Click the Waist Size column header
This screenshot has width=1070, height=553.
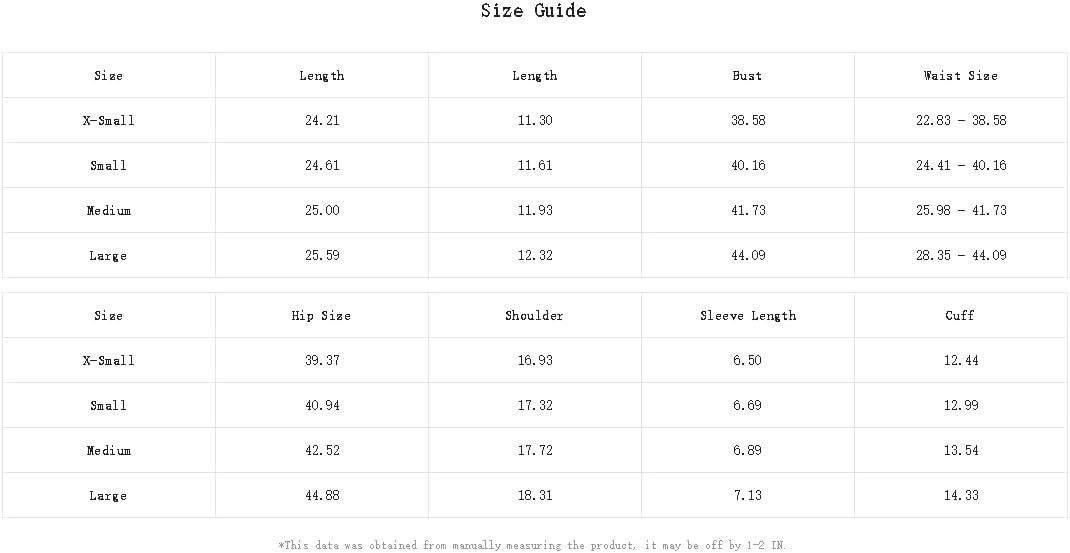(x=960, y=76)
